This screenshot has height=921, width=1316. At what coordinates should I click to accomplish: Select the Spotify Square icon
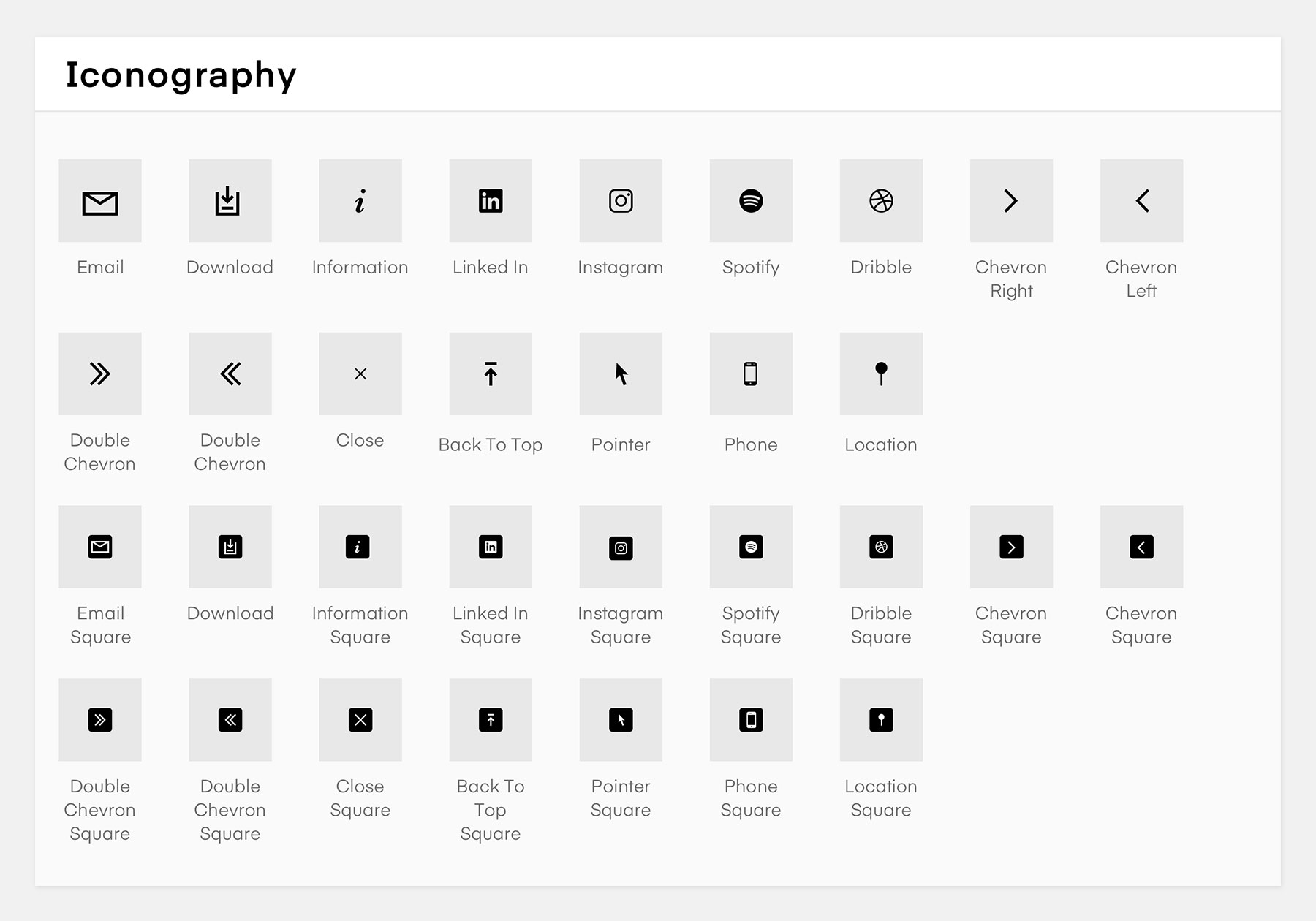pyautogui.click(x=750, y=547)
